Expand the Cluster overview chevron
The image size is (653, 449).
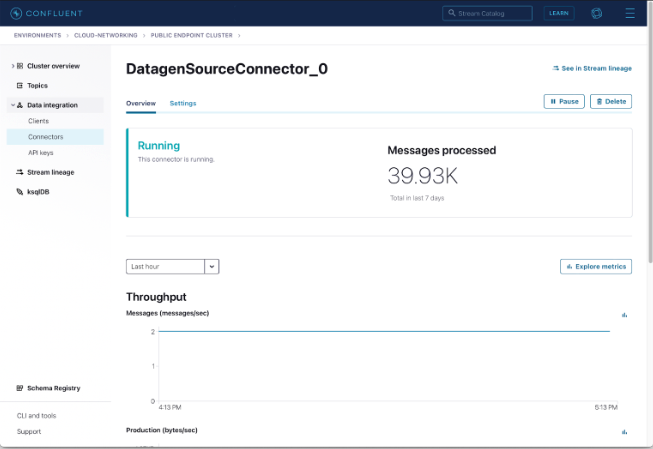(13, 66)
